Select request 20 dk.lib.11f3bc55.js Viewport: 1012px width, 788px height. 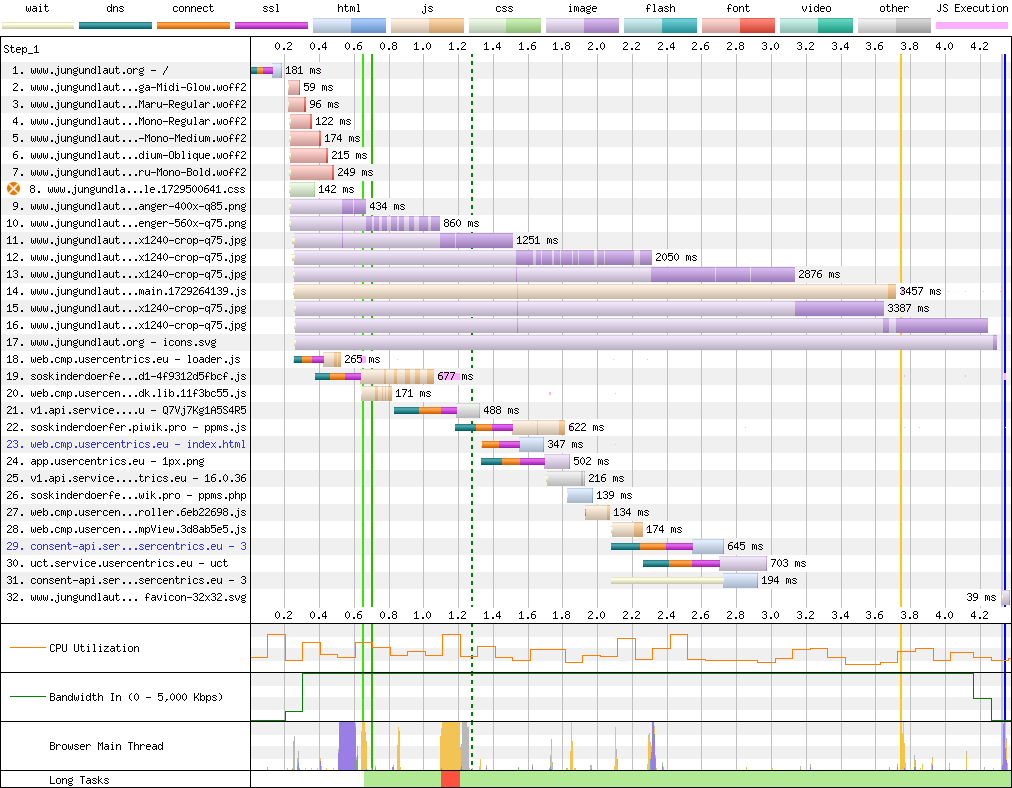pyautogui.click(x=126, y=393)
